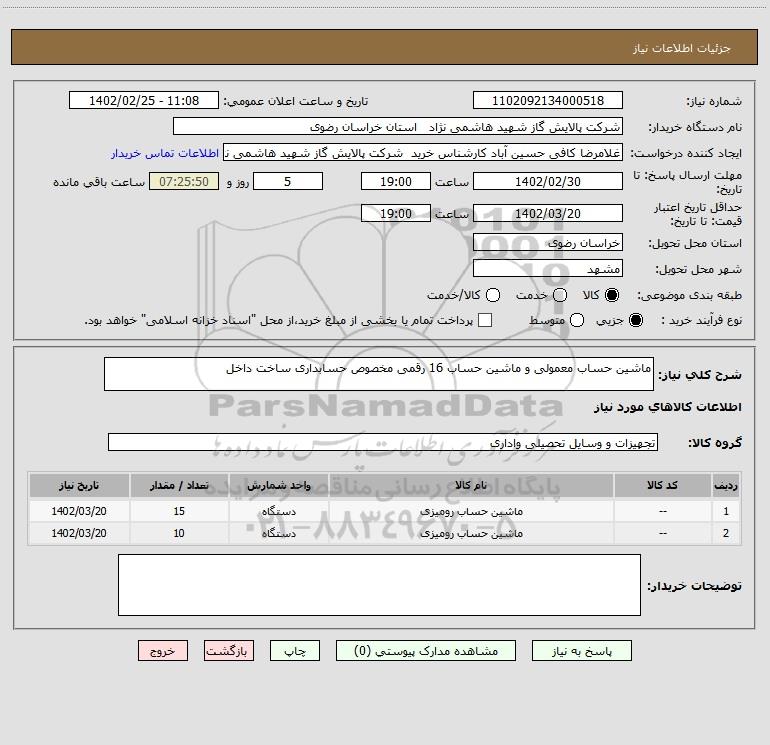Screen dimensions: 770x745
Task: Click the announcement date field 1402/02/25 - 11:08
Action: tap(144, 101)
